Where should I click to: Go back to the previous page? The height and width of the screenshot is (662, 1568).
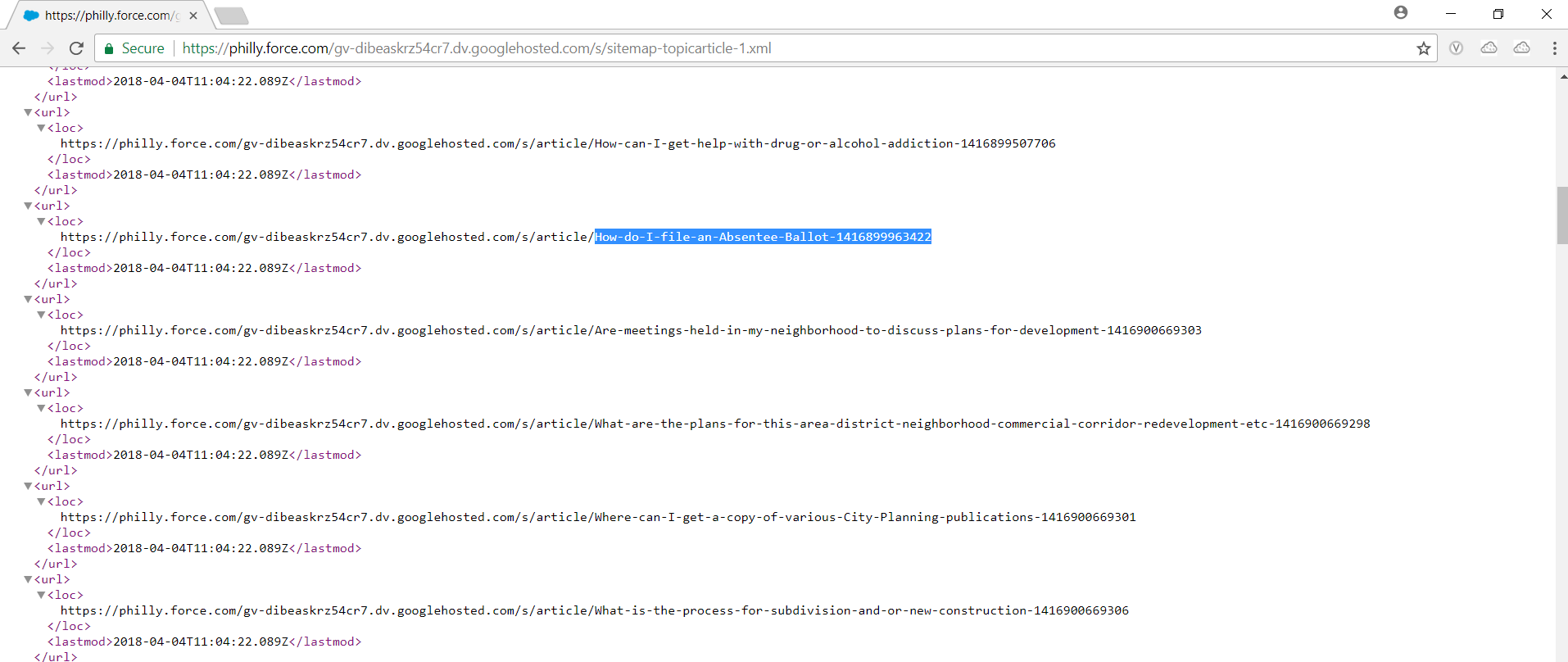[x=19, y=48]
